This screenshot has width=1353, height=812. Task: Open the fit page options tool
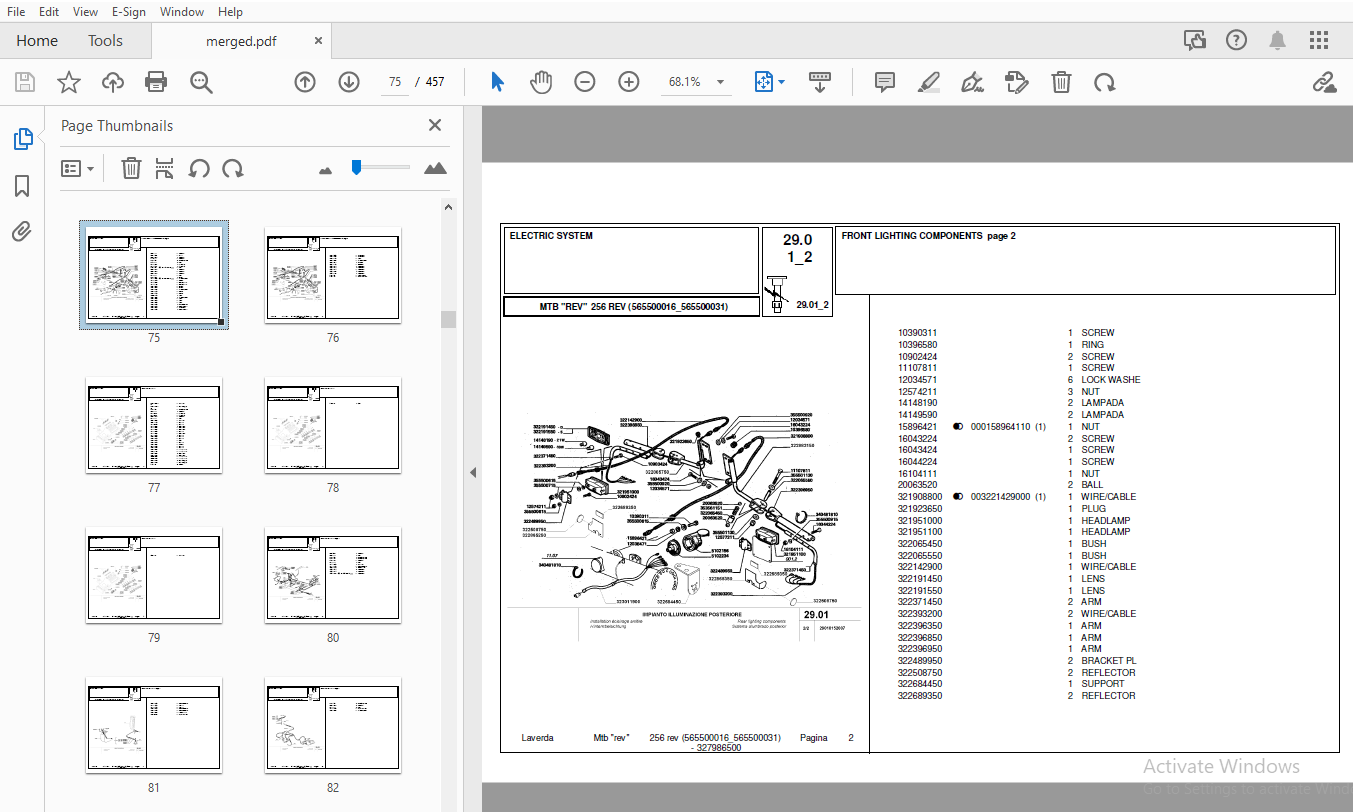click(763, 82)
